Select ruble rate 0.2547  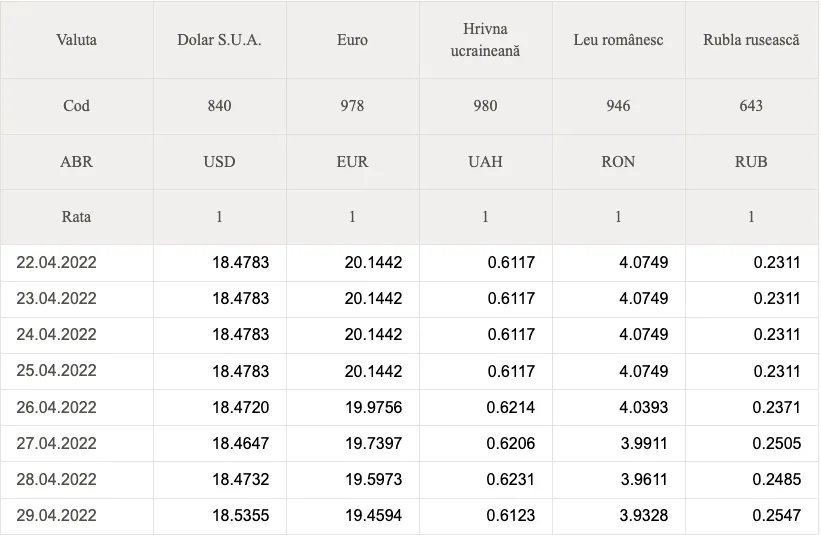point(776,515)
